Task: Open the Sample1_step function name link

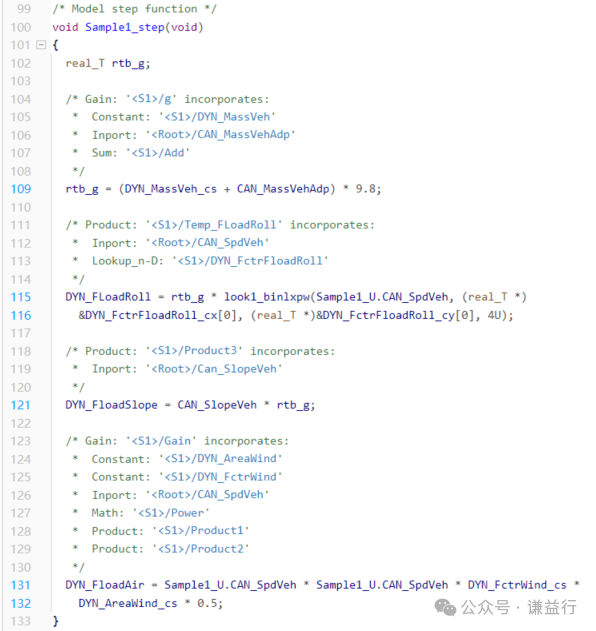Action: [124, 27]
